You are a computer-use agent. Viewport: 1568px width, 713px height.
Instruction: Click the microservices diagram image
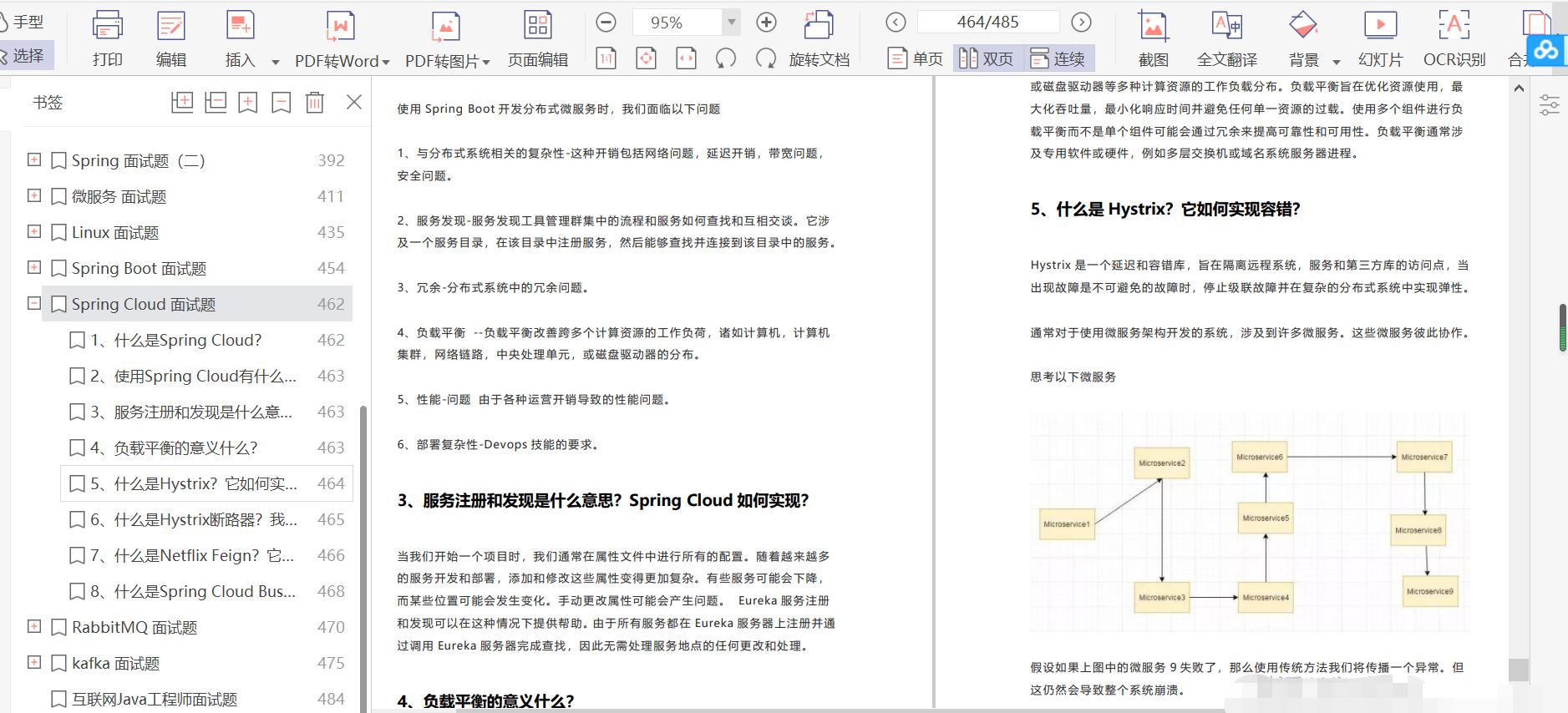(1250, 522)
